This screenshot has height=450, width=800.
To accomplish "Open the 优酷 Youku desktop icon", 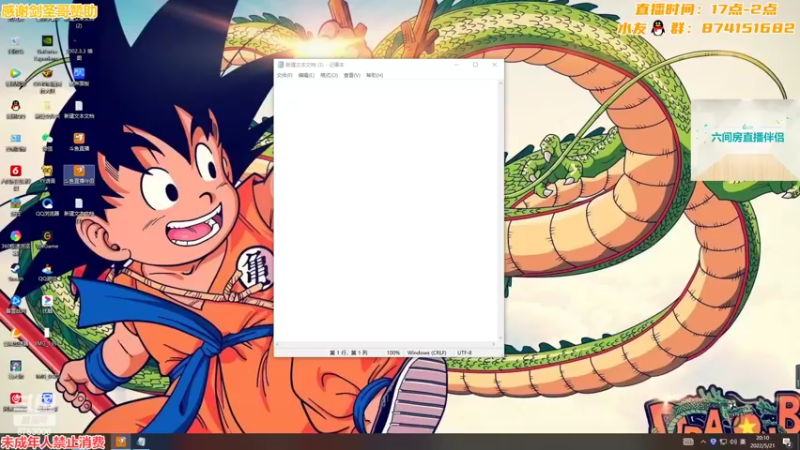I will pos(47,305).
